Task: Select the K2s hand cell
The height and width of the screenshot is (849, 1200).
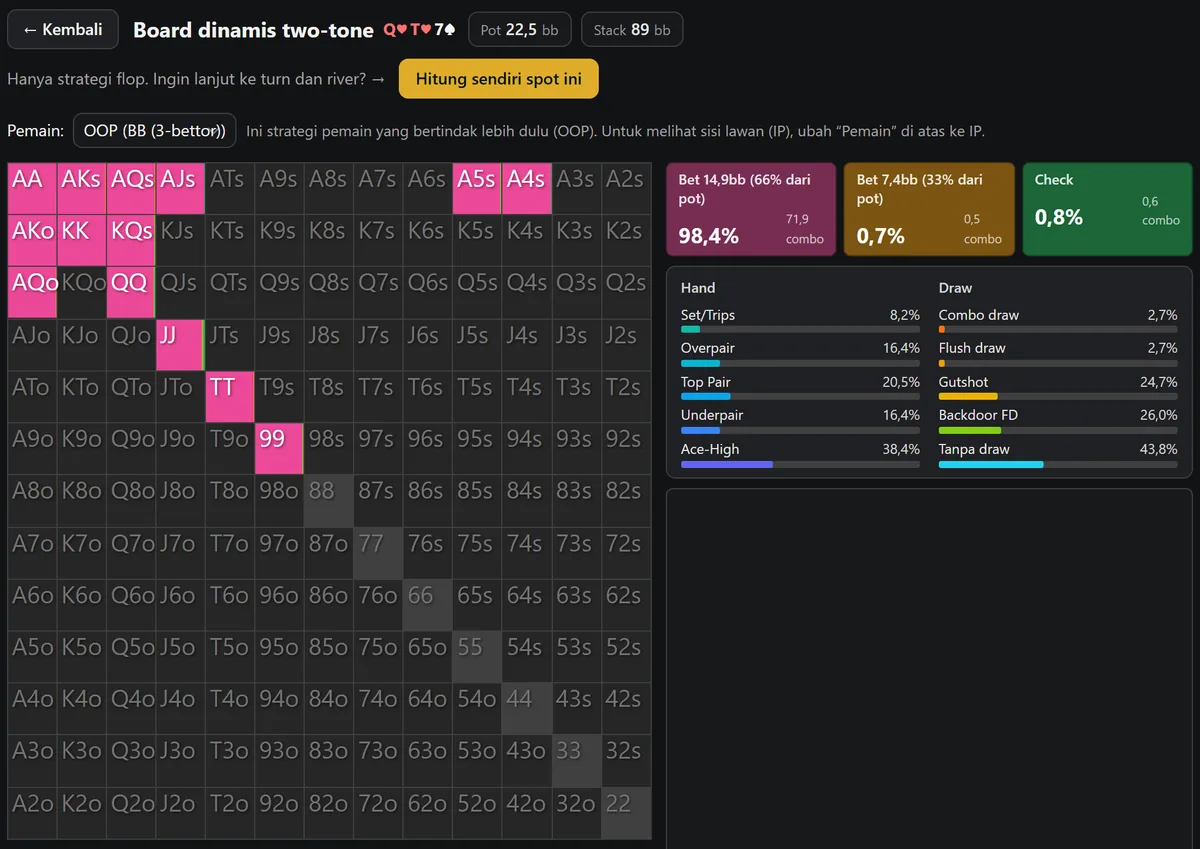Action: click(626, 241)
